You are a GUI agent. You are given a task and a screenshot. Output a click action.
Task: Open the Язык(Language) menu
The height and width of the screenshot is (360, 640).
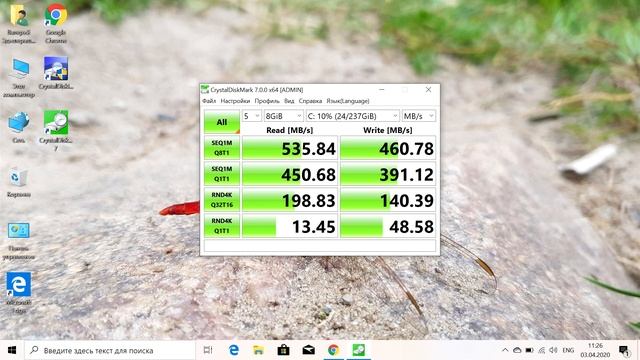[348, 101]
